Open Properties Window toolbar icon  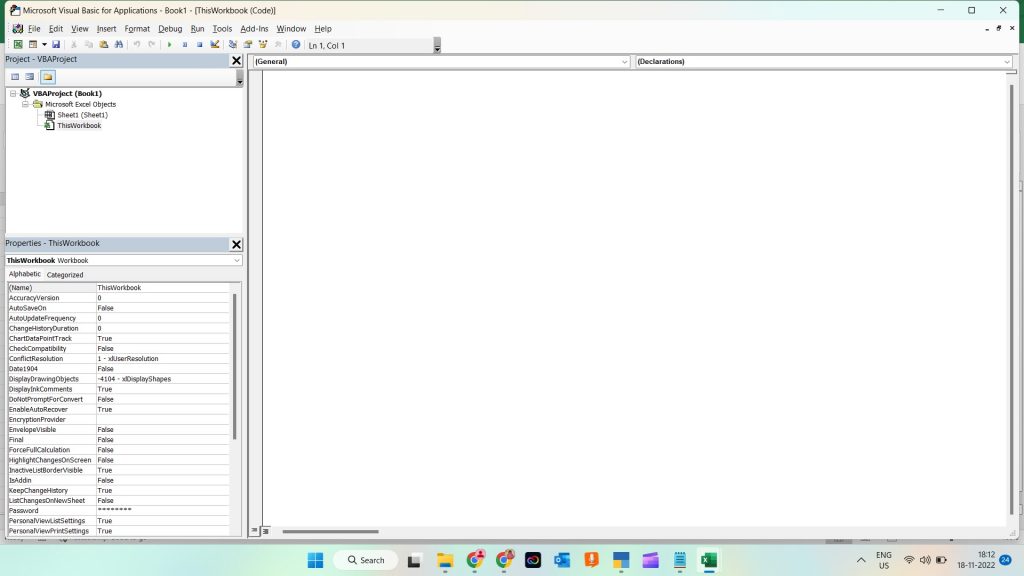(248, 44)
